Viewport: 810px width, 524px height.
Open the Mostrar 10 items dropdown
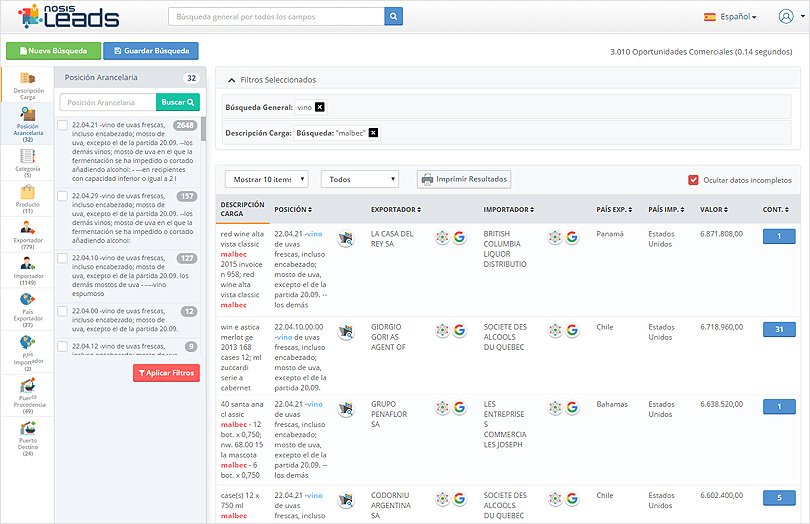point(267,179)
